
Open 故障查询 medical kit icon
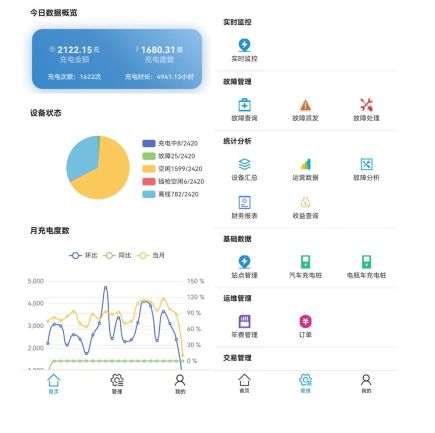click(x=244, y=105)
